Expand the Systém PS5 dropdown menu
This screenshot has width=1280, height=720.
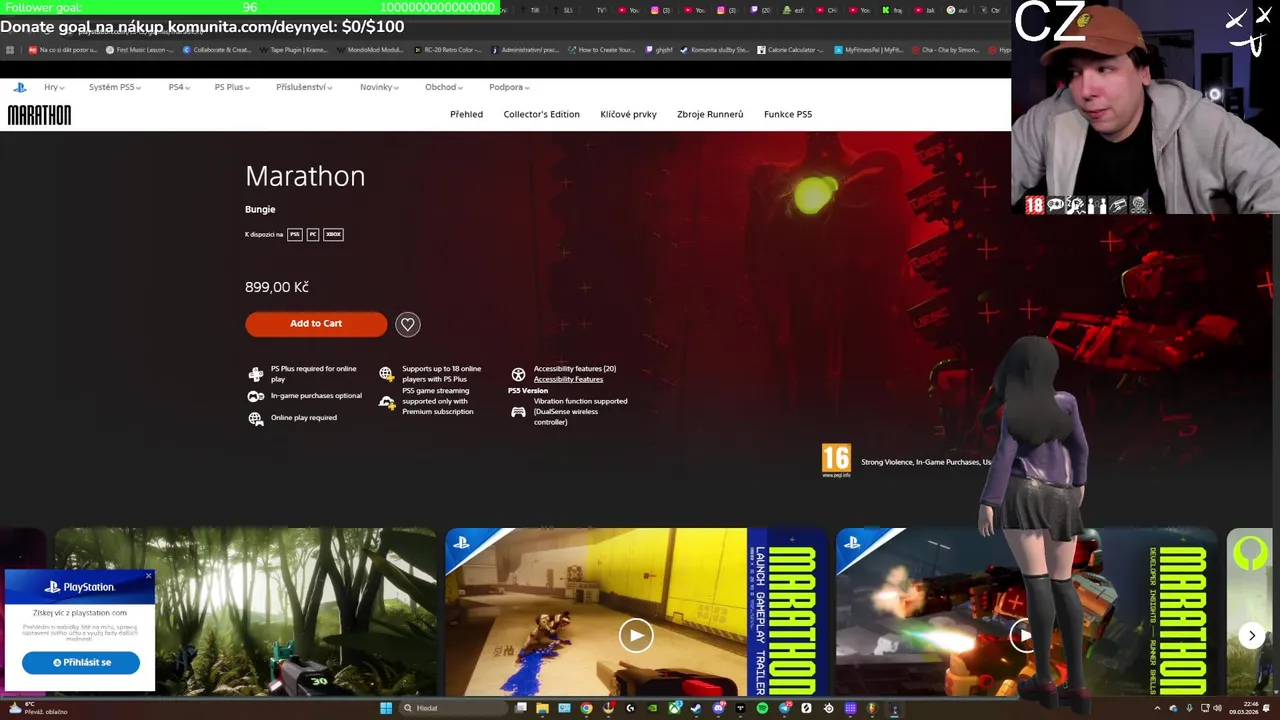pyautogui.click(x=114, y=87)
